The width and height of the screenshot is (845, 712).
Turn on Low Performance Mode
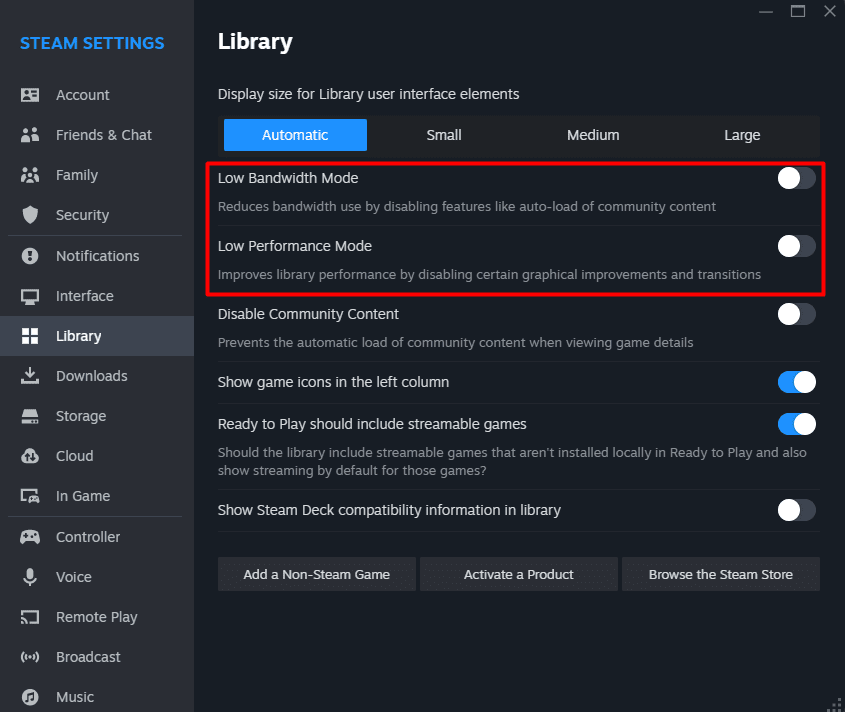pyautogui.click(x=796, y=246)
